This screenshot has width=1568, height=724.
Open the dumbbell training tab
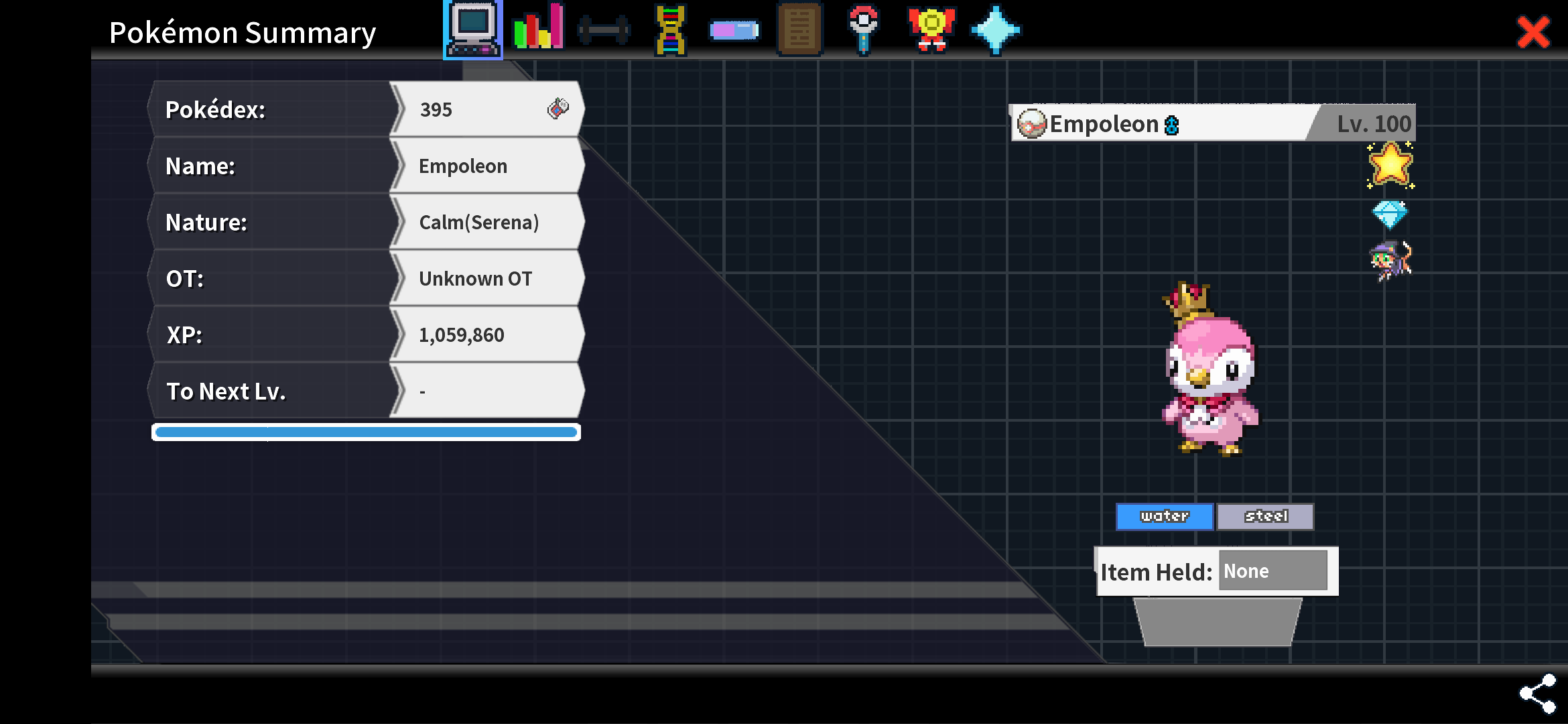pyautogui.click(x=604, y=30)
